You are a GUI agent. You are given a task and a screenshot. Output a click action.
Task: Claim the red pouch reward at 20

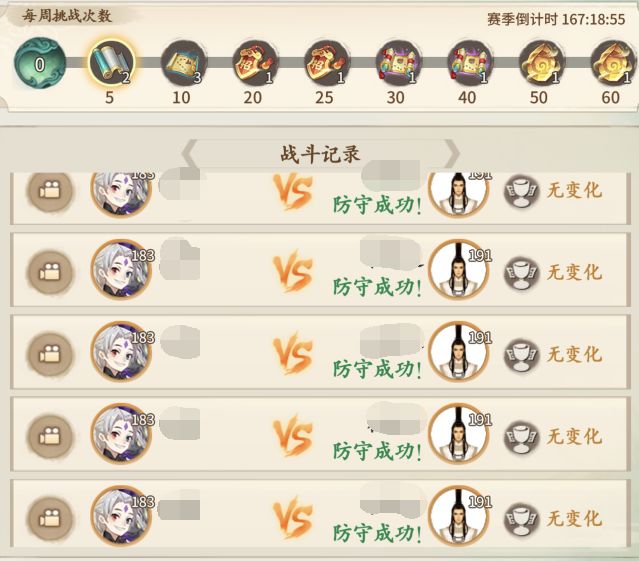[x=255, y=63]
